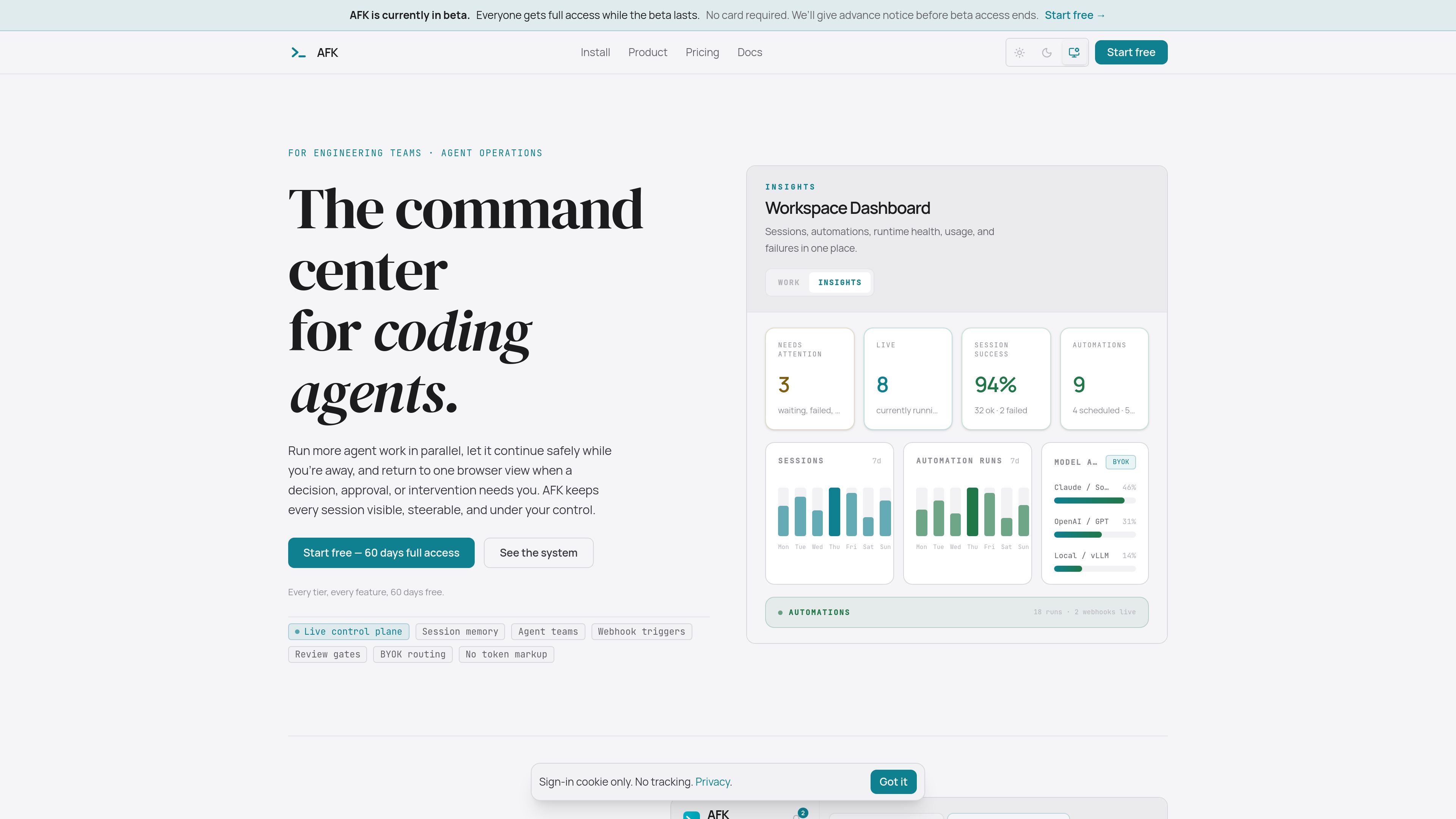1456x819 pixels.
Task: Click the Automation Runs chart Thu bar
Action: (972, 511)
